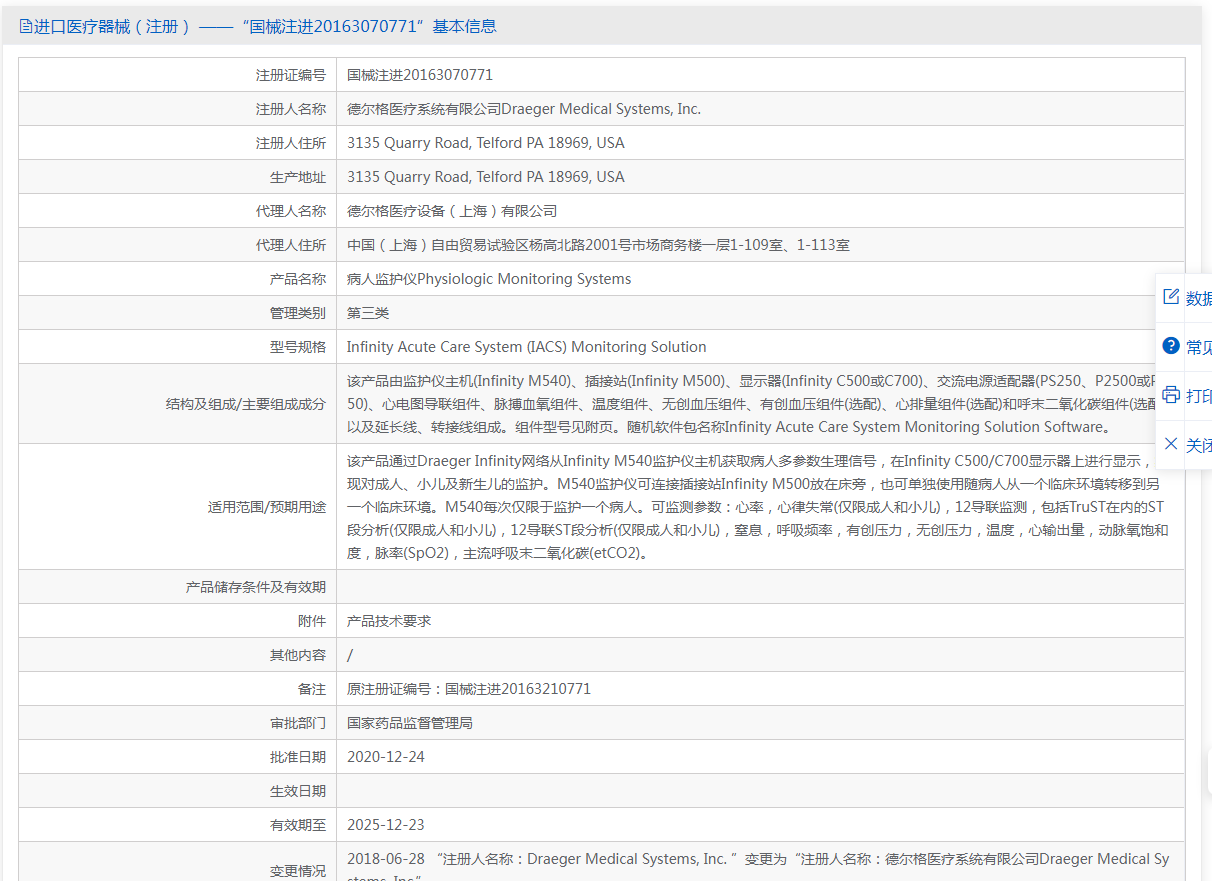The image size is (1212, 881).
Task: Click registrant name Draeger Medical Systems, Inc.
Action: point(524,109)
